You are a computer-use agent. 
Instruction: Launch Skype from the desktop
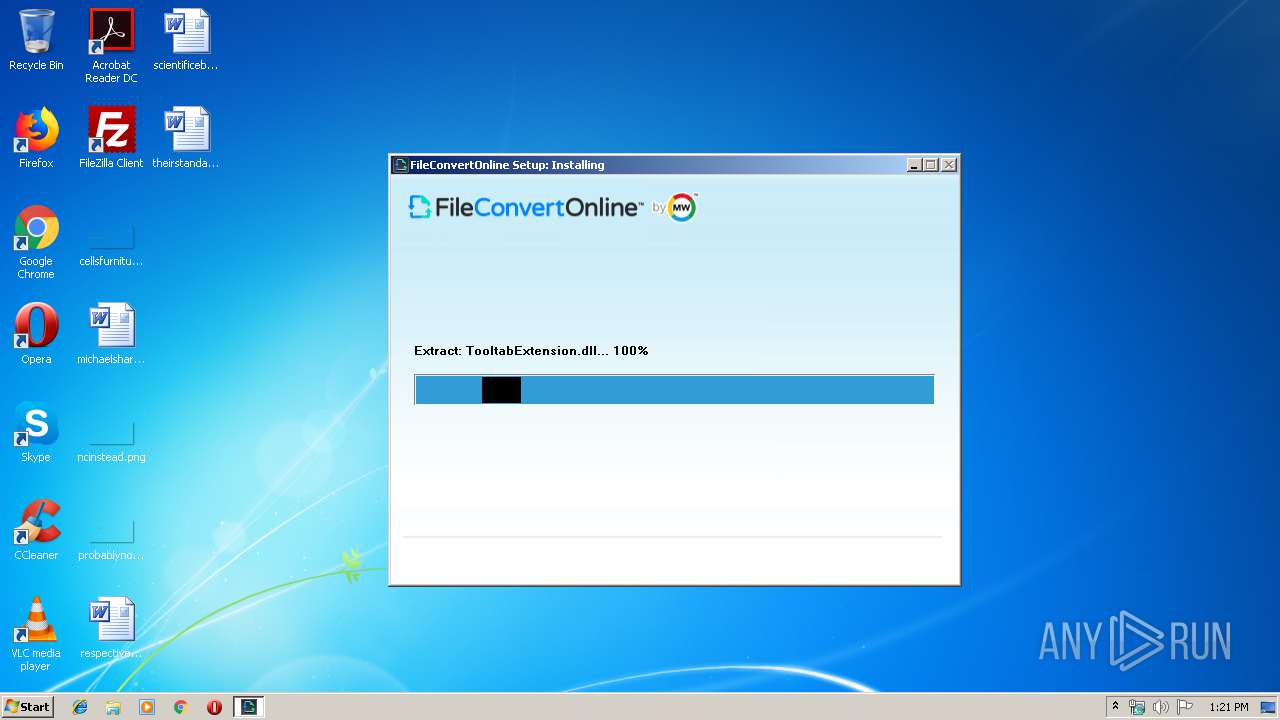[36, 432]
